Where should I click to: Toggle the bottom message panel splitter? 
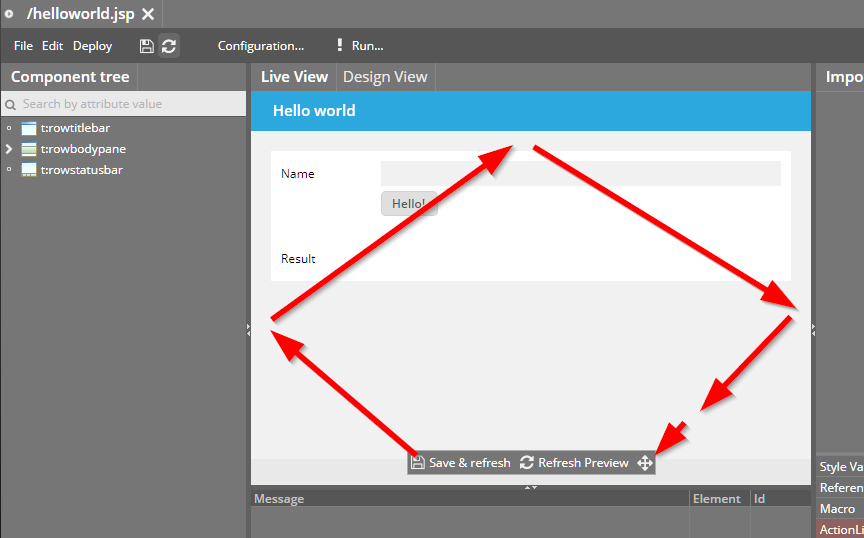point(531,487)
